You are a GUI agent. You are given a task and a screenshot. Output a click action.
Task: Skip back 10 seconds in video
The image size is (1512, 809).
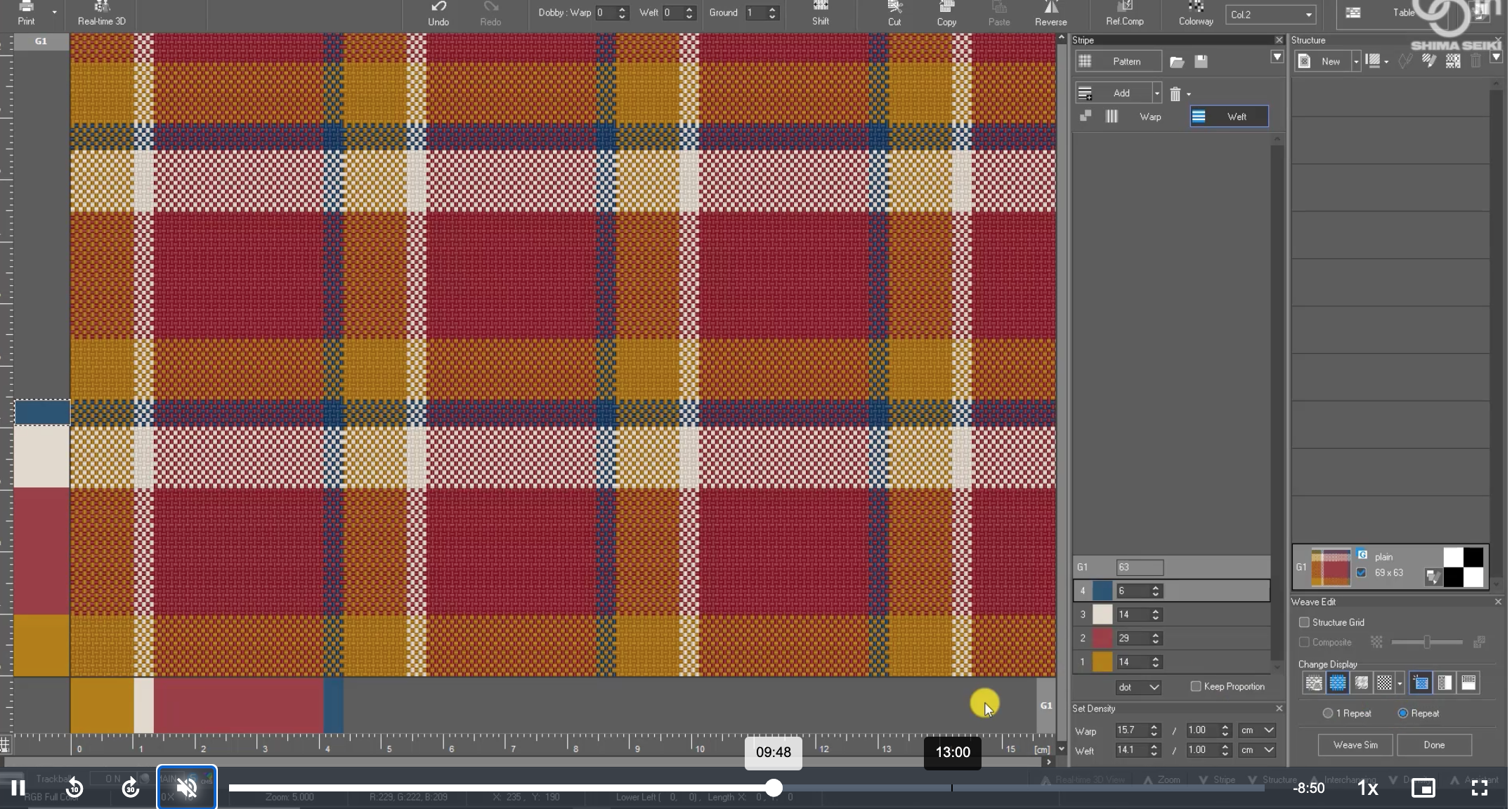(x=74, y=788)
